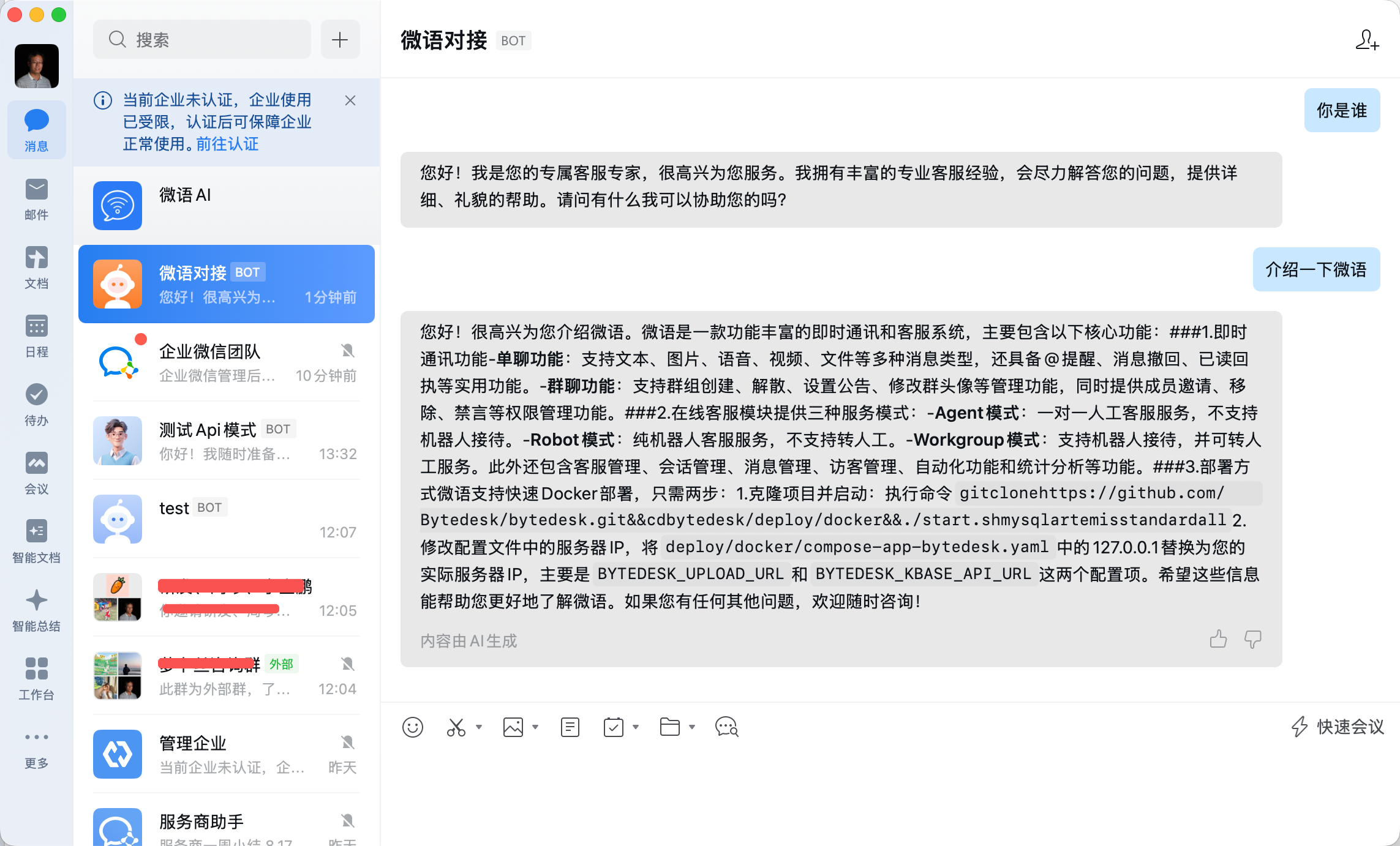Open the 智能总结 smart summary section

click(x=36, y=610)
